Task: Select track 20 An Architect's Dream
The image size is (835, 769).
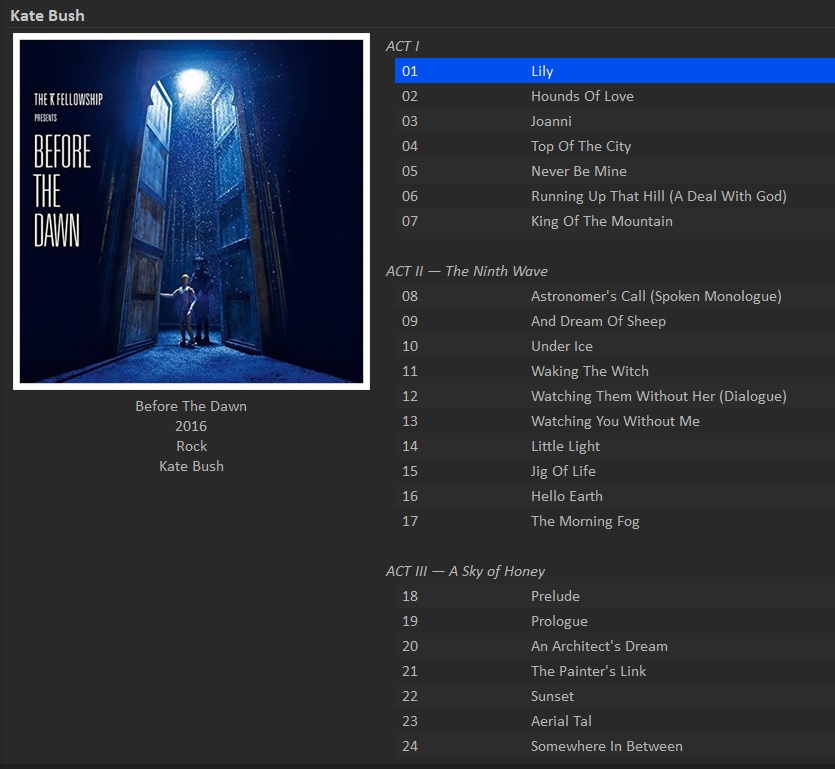Action: pyautogui.click(x=615, y=646)
